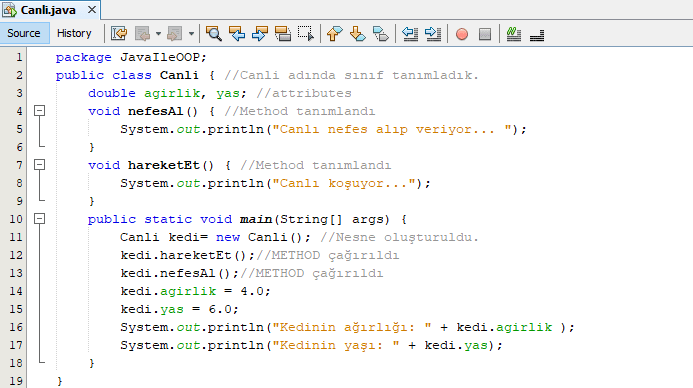Image resolution: width=693 pixels, height=388 pixels.
Task: Click the red Start Macro Recording button
Action: [462, 34]
